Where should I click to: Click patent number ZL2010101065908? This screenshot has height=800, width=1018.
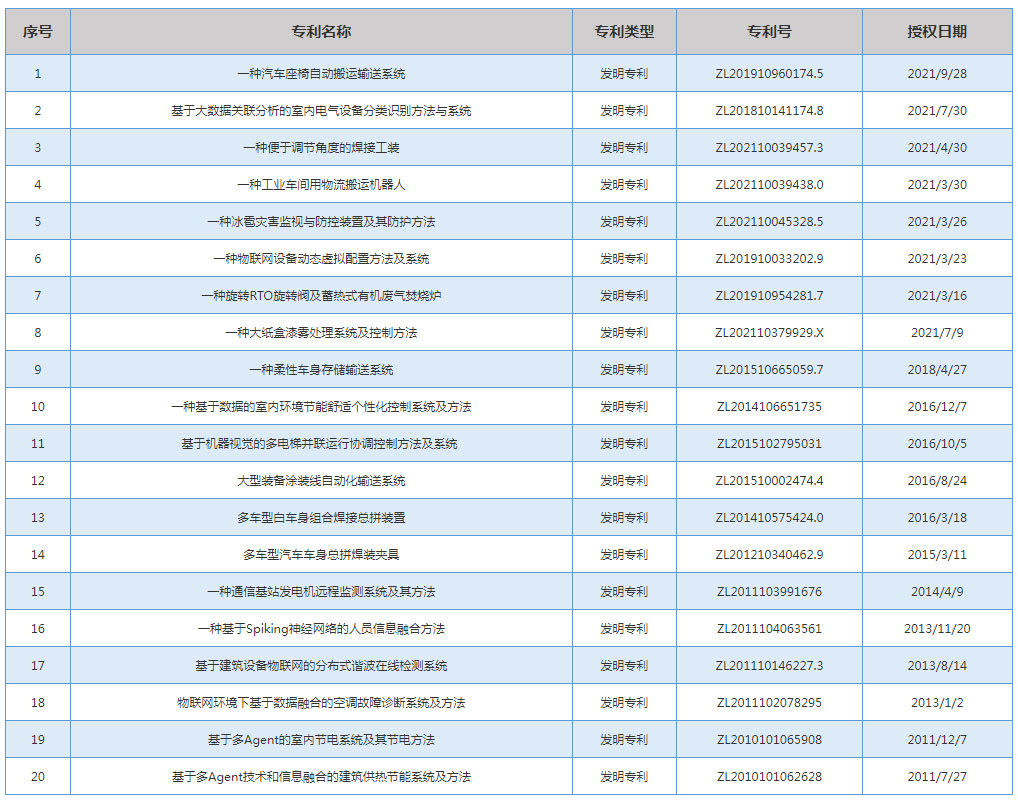769,740
